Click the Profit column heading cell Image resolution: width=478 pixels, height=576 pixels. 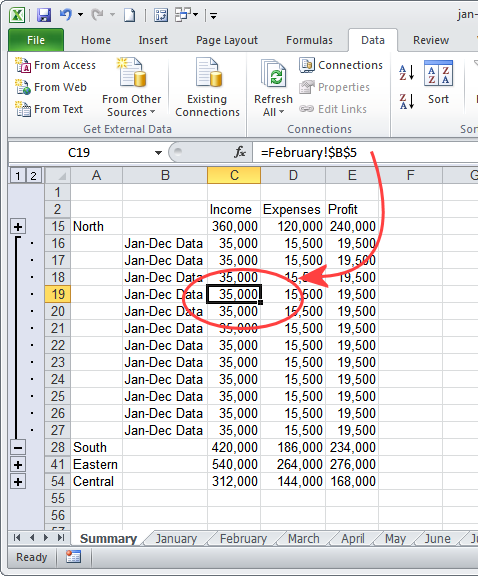pyautogui.click(x=352, y=209)
